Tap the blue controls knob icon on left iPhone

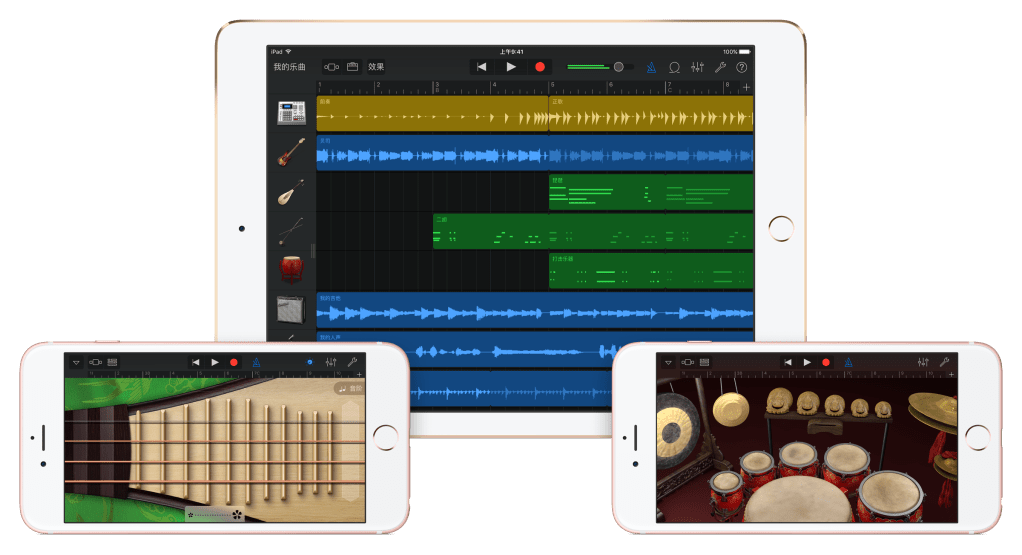pyautogui.click(x=310, y=362)
